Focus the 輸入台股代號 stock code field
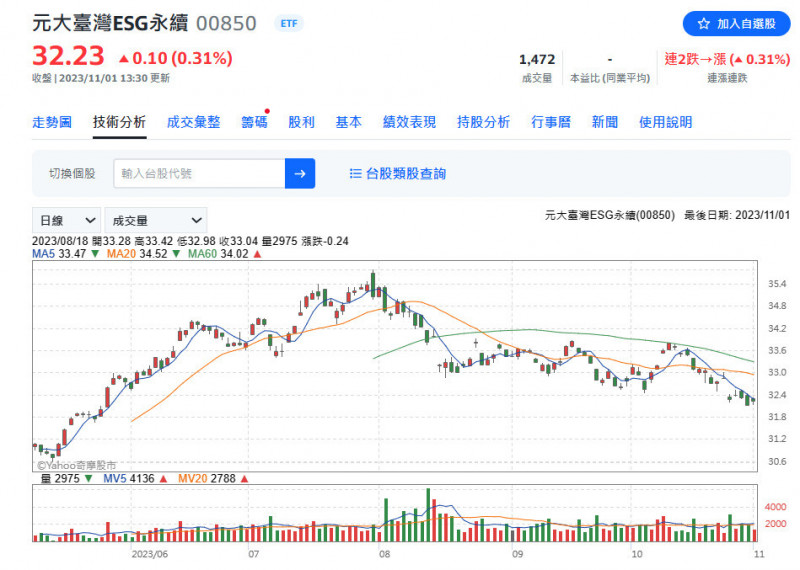The width and height of the screenshot is (800, 570). [199, 174]
